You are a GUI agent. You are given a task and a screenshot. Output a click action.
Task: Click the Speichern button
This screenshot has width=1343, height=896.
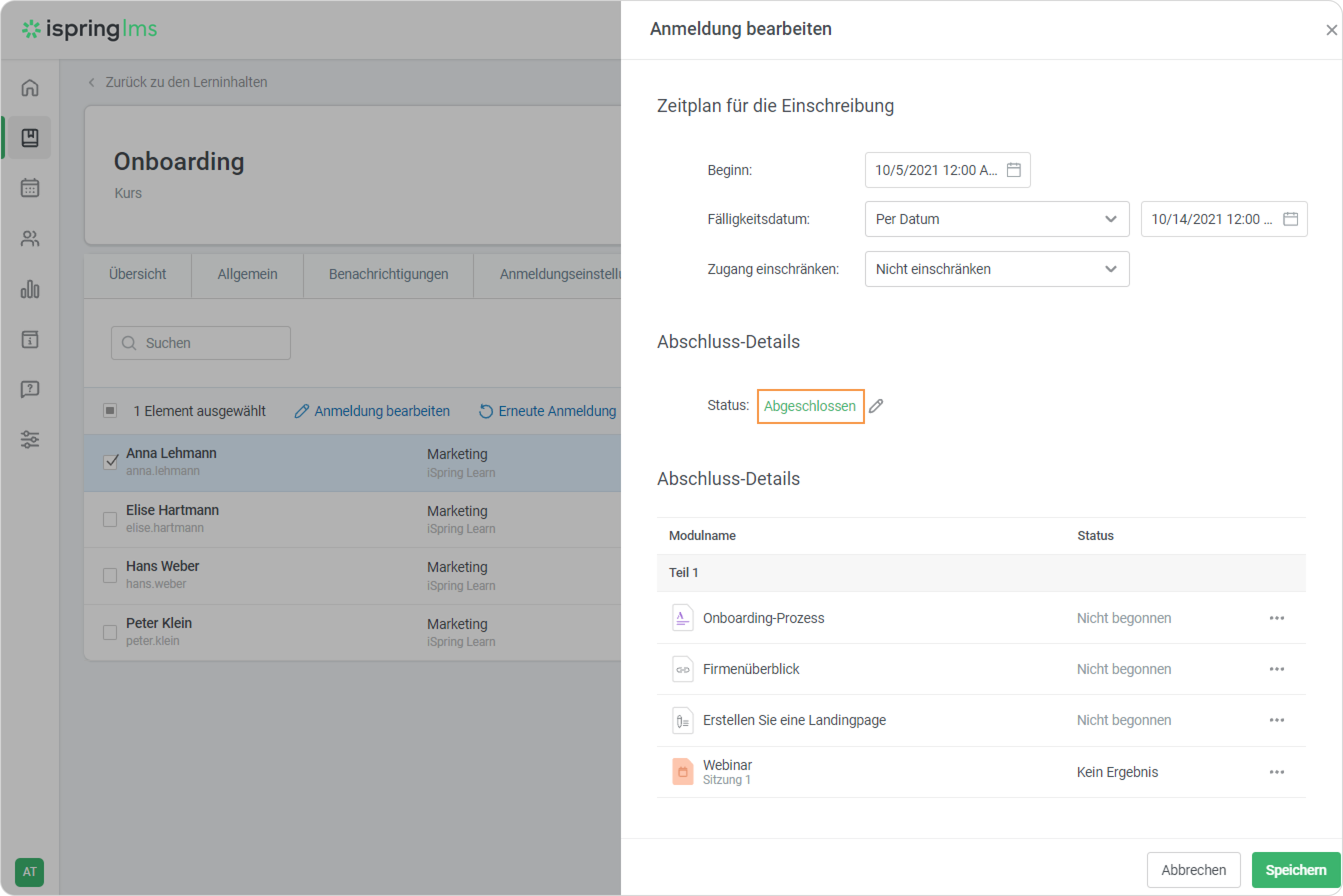pyautogui.click(x=1295, y=869)
